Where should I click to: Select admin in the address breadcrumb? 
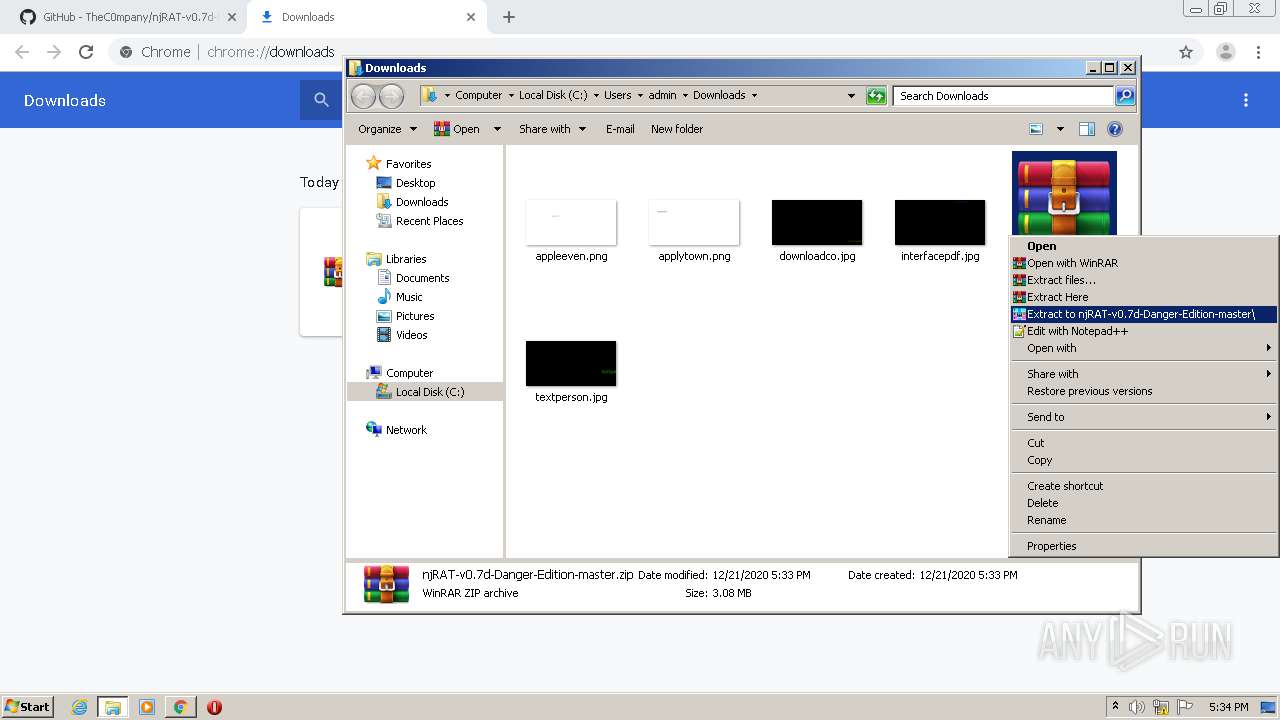click(662, 95)
